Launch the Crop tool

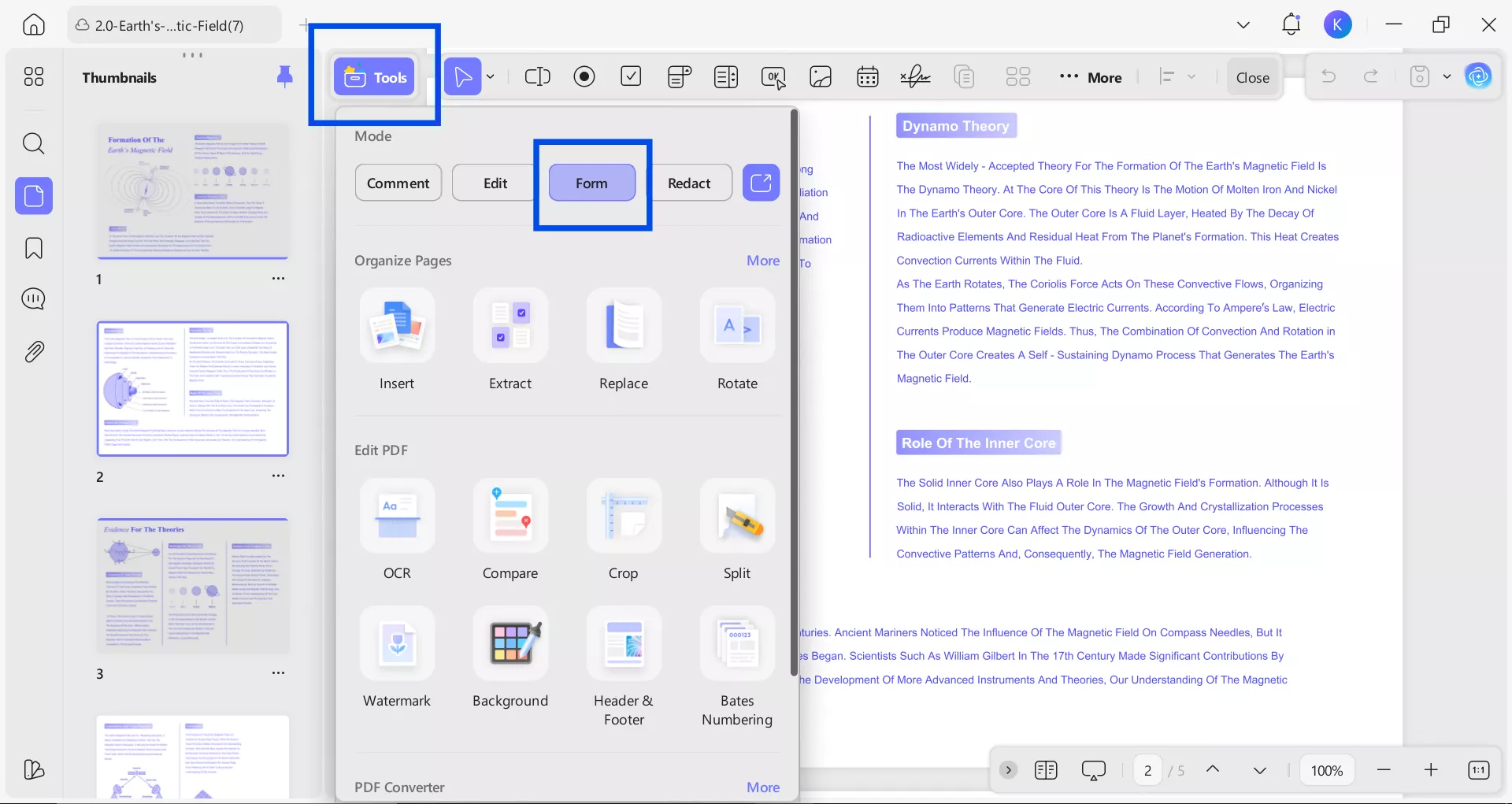(x=624, y=529)
